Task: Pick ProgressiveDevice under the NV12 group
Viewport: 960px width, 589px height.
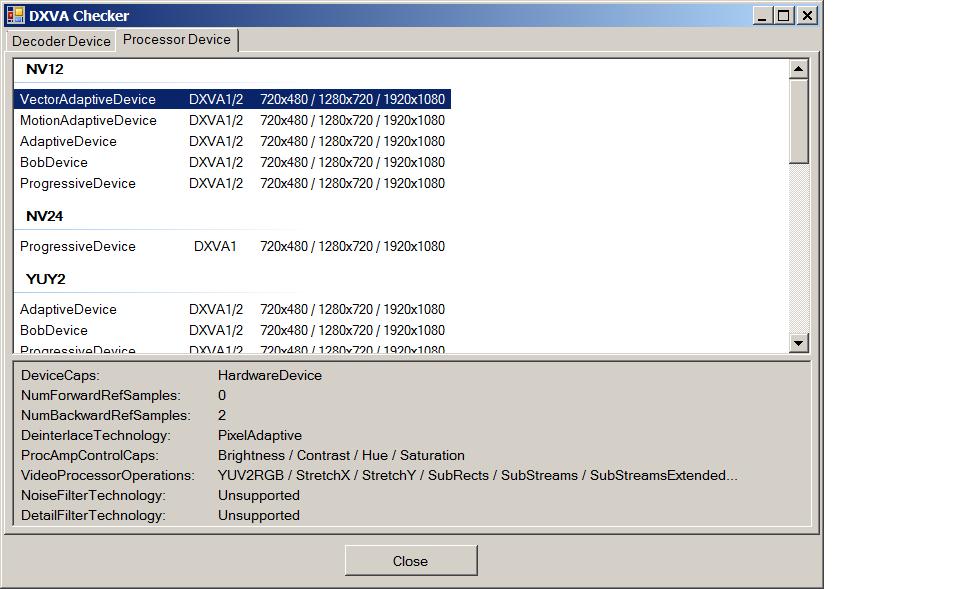Action: click(77, 183)
